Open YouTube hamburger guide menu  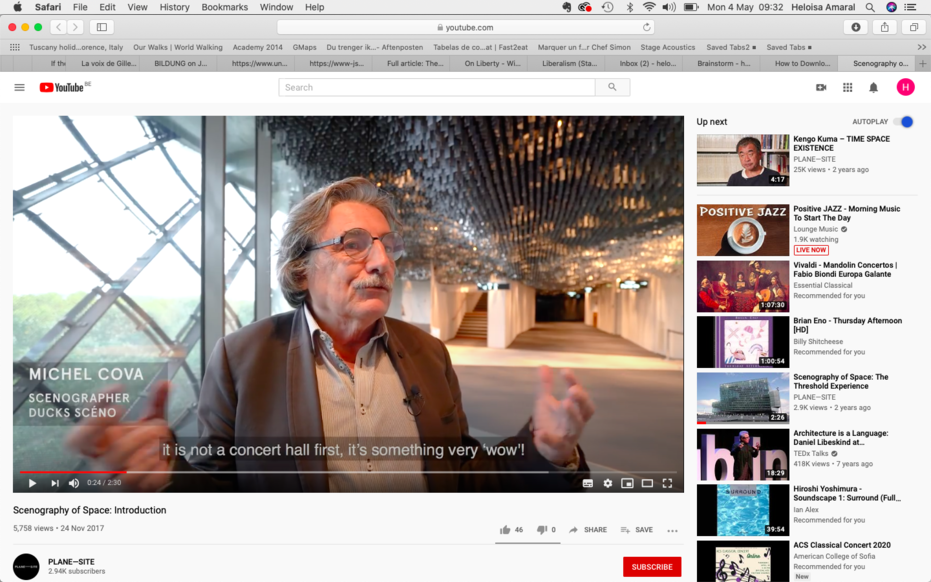[x=19, y=87]
